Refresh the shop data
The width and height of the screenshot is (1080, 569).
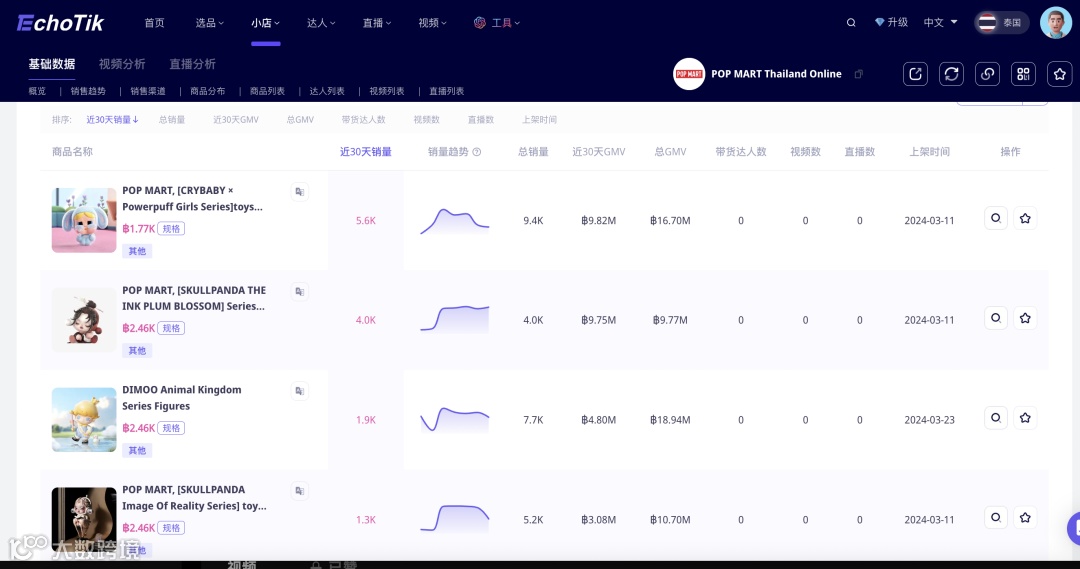(x=951, y=74)
